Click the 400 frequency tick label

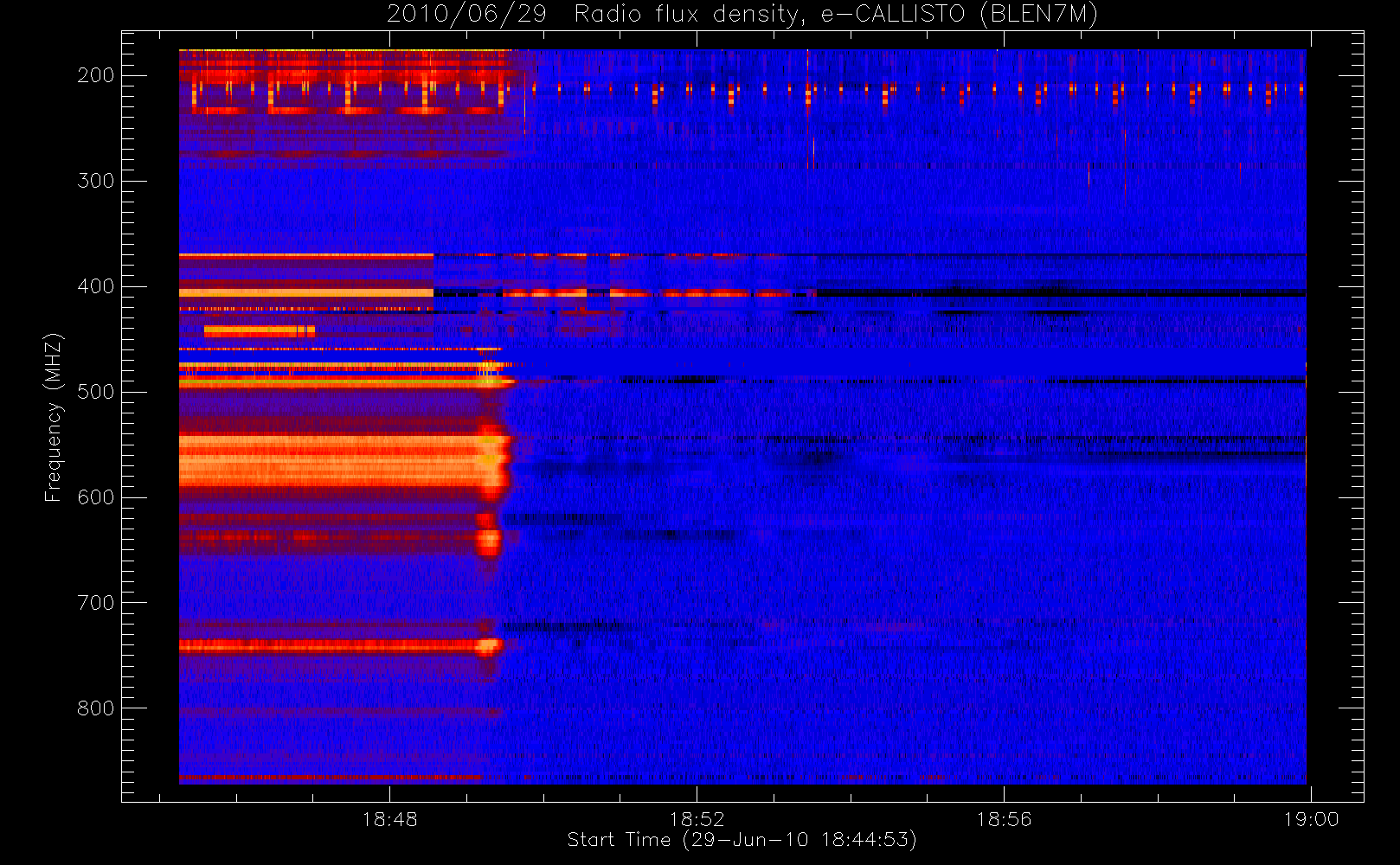(95, 286)
